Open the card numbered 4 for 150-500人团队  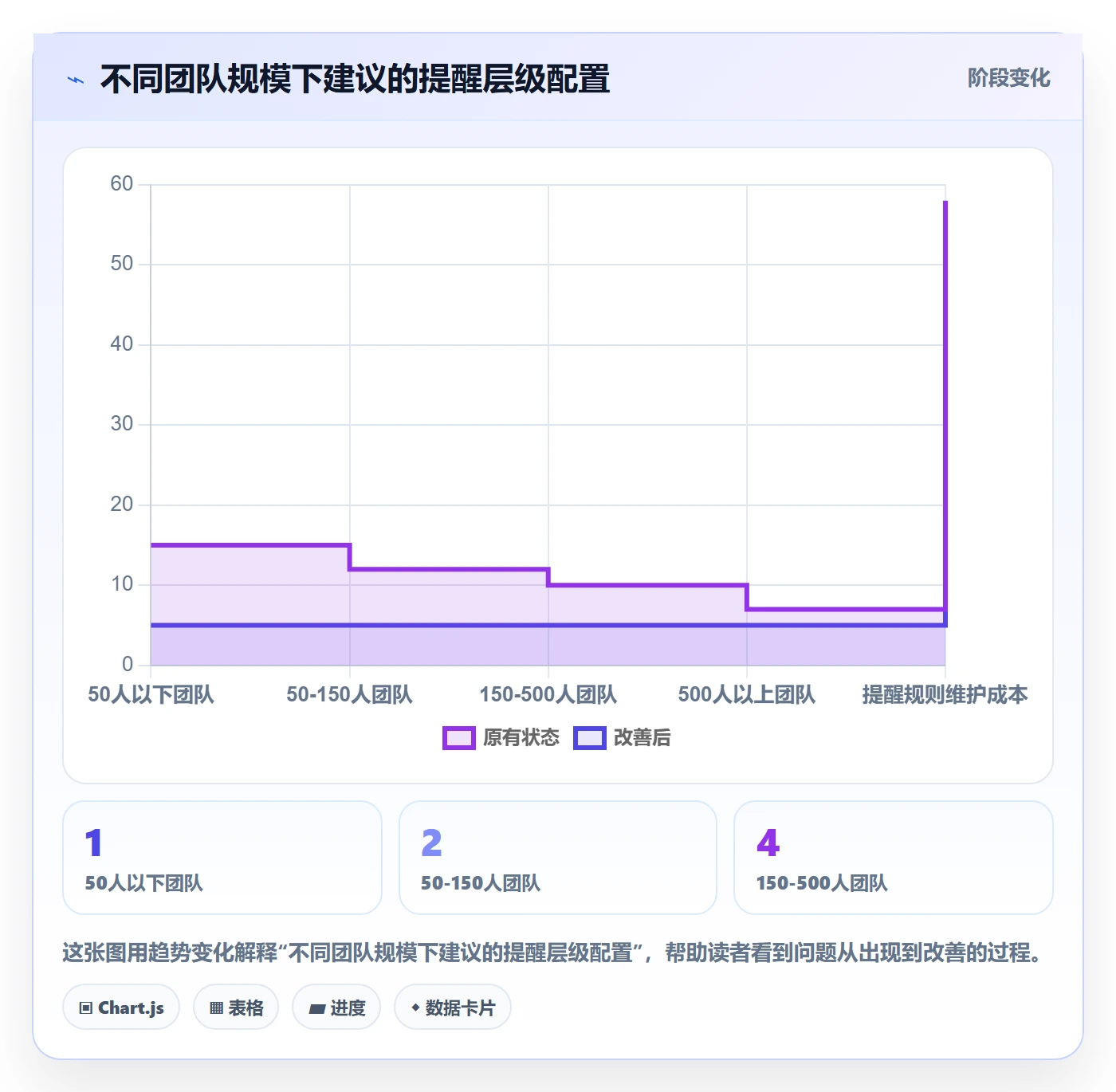[894, 858]
